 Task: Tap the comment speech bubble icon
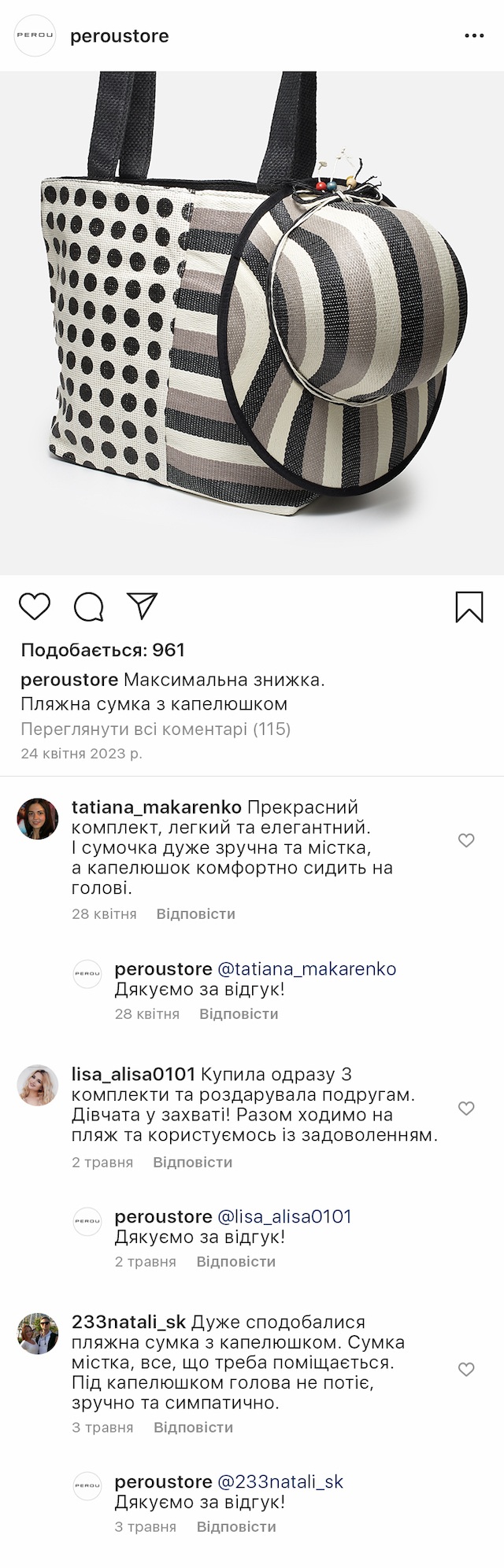(89, 607)
